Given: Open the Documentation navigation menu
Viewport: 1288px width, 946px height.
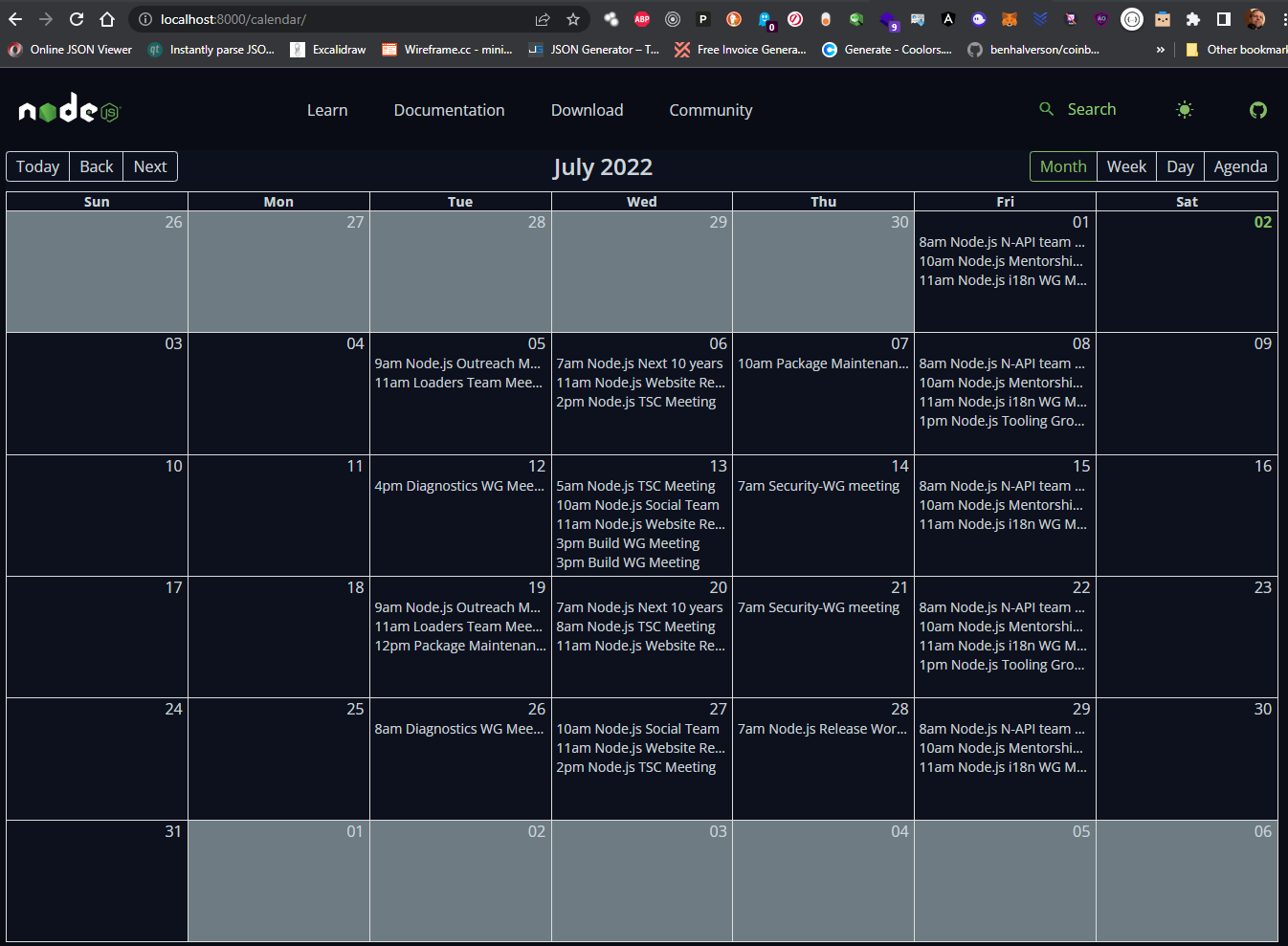Looking at the screenshot, I should pos(449,110).
